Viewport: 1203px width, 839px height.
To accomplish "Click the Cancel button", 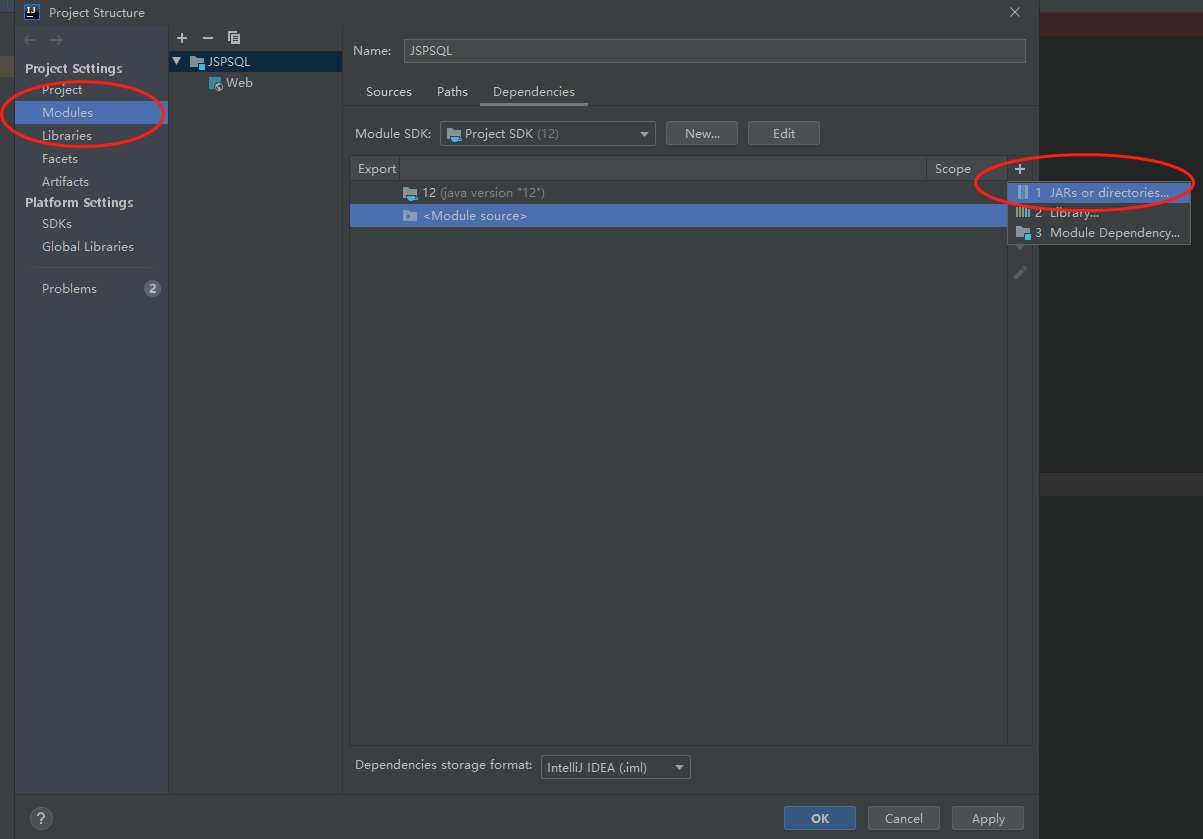I will [x=904, y=818].
